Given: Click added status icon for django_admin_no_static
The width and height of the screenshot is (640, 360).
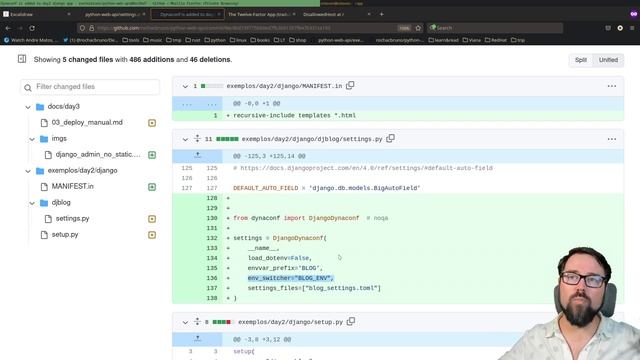Looking at the screenshot, I should [x=152, y=155].
